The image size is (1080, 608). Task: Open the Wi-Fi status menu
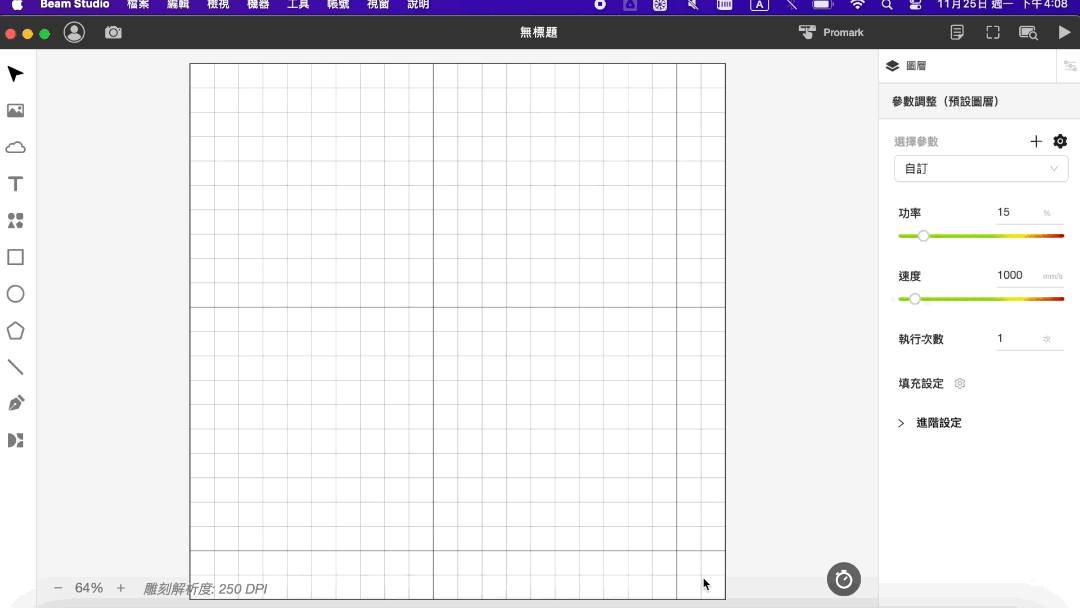pos(857,4)
